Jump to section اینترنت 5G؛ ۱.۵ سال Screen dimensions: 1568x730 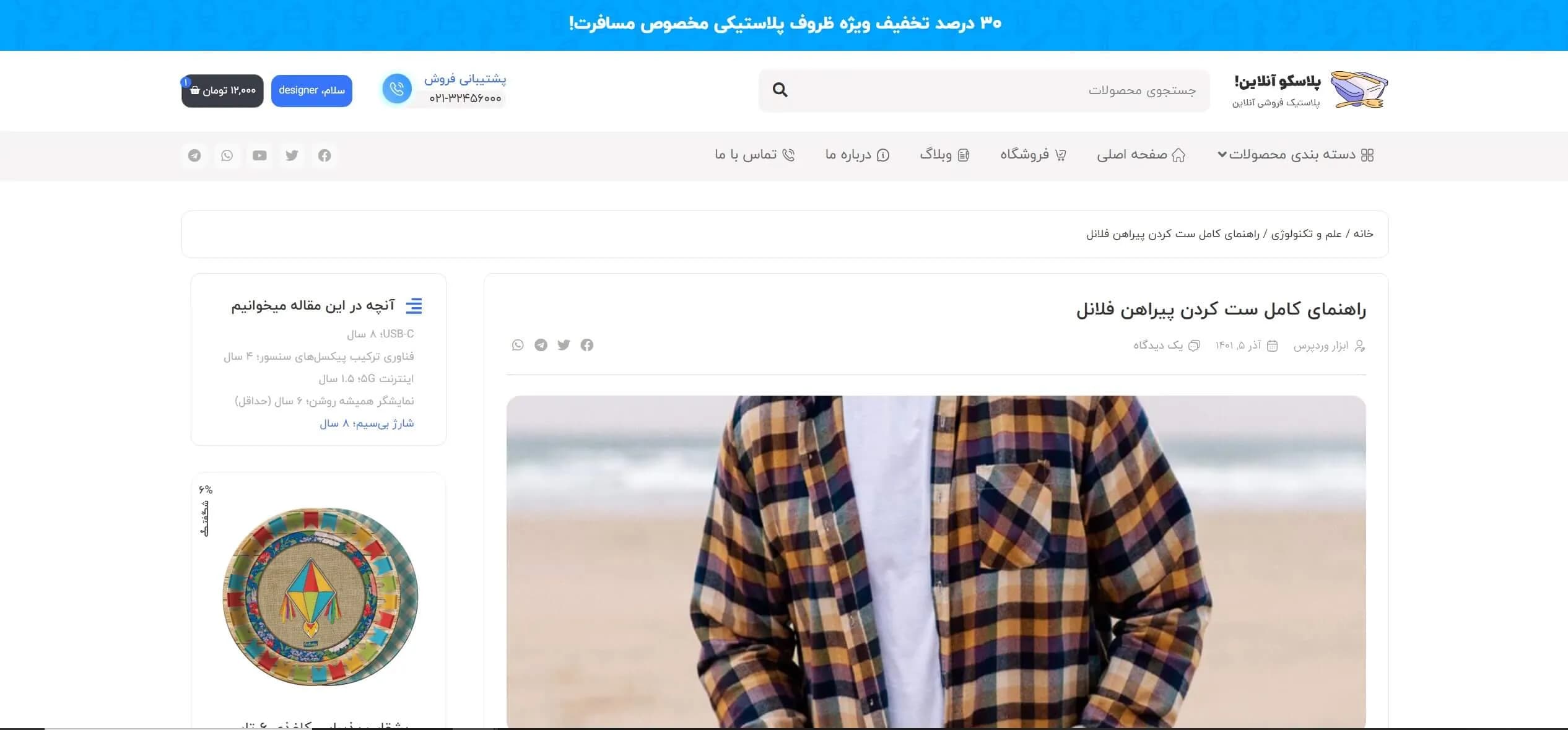click(x=366, y=378)
